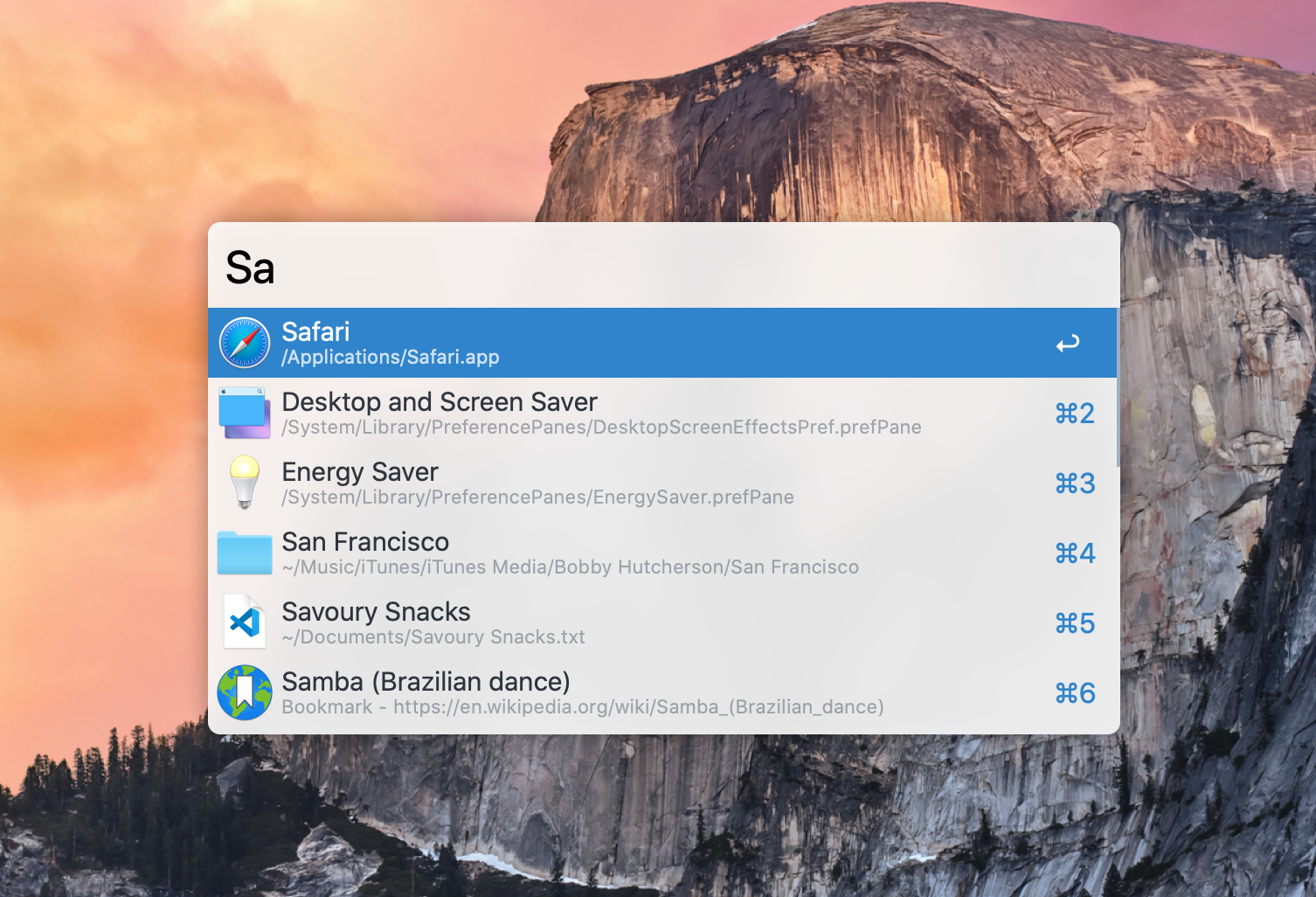Image resolution: width=1316 pixels, height=897 pixels.
Task: Click the return arrow on Safari row
Action: coord(1068,344)
